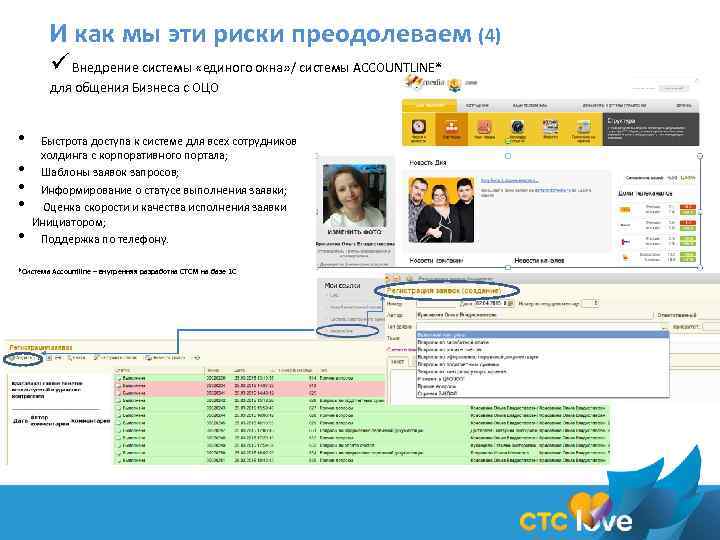
Task: Sort list by the Дата column header
Action: [239, 370]
